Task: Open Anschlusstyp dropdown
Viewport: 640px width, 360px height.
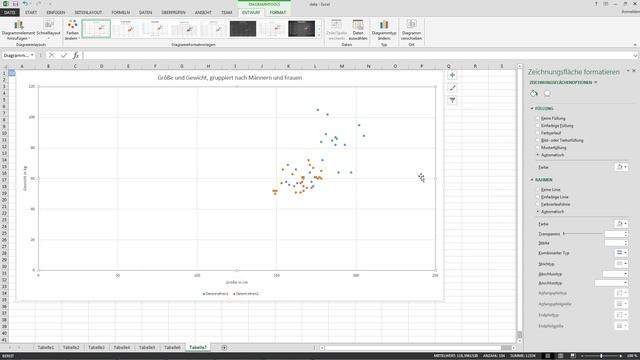Action: pos(611,283)
